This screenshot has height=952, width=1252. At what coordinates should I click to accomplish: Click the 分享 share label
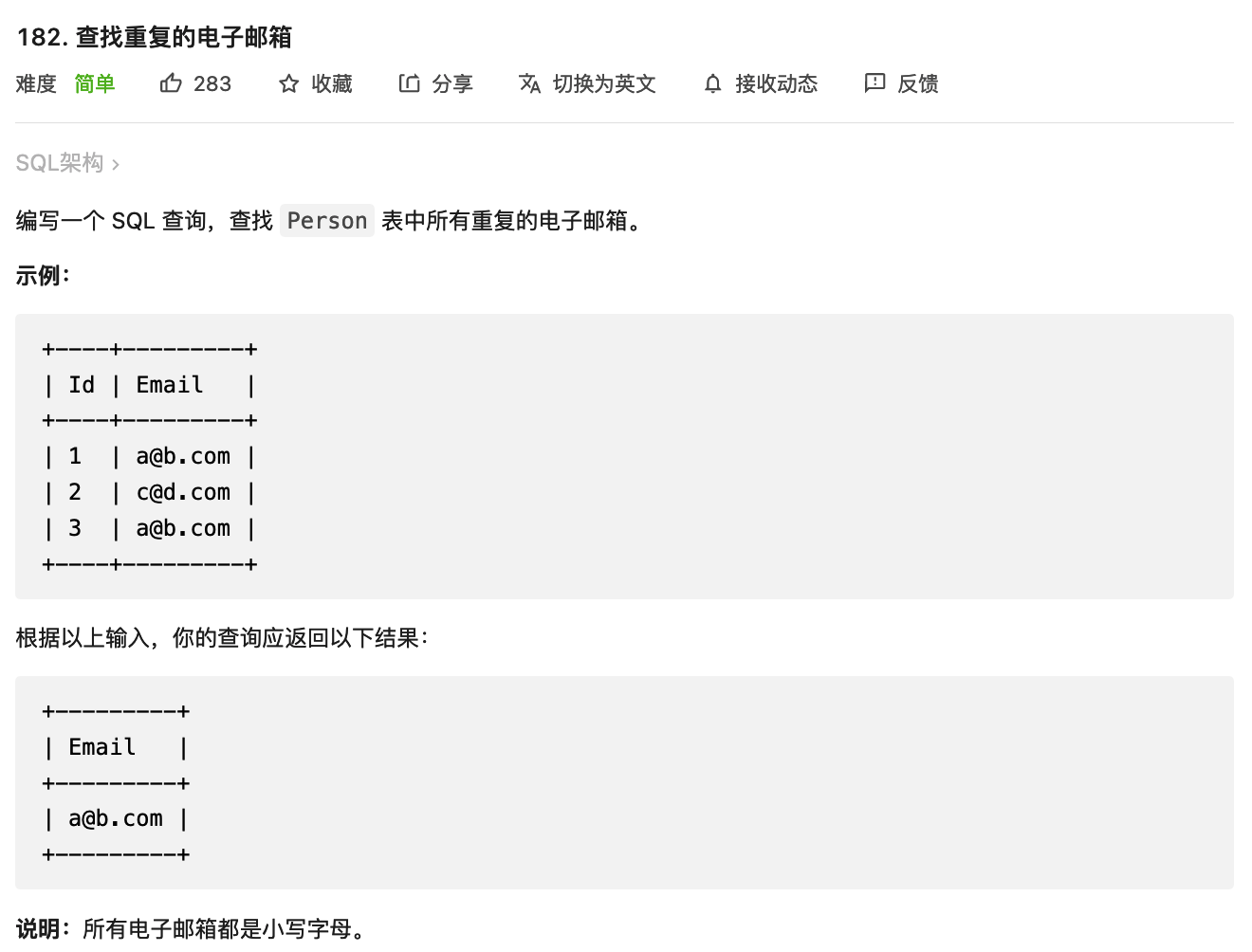[x=452, y=84]
